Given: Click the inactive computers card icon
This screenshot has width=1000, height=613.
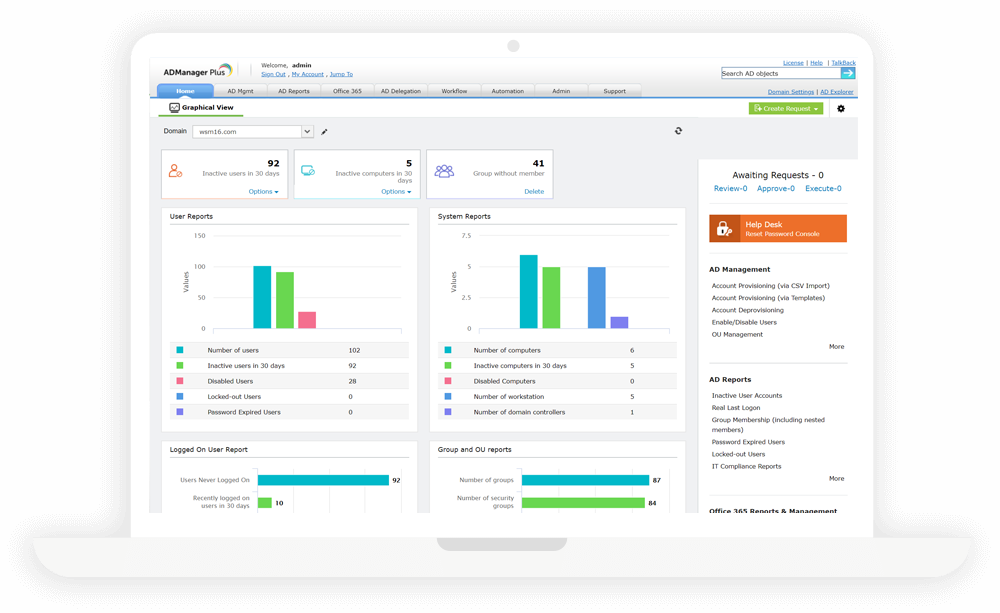Looking at the screenshot, I should click(308, 170).
